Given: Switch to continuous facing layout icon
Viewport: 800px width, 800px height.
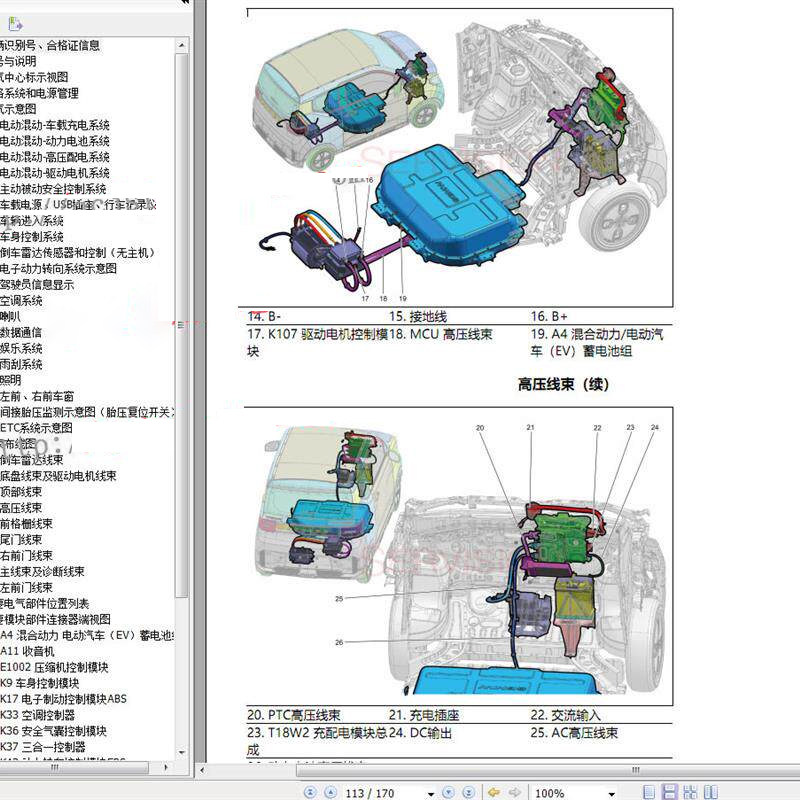Looking at the screenshot, I should [690, 792].
